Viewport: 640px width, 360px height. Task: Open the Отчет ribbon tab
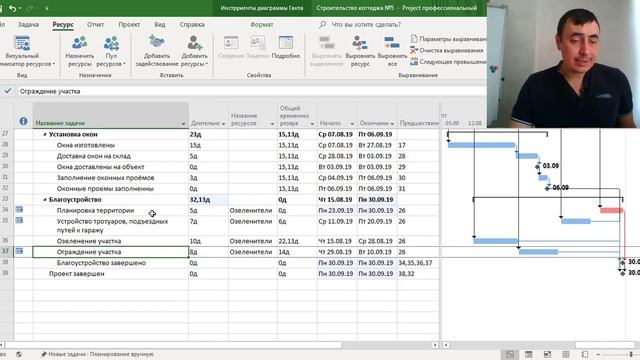pyautogui.click(x=95, y=24)
